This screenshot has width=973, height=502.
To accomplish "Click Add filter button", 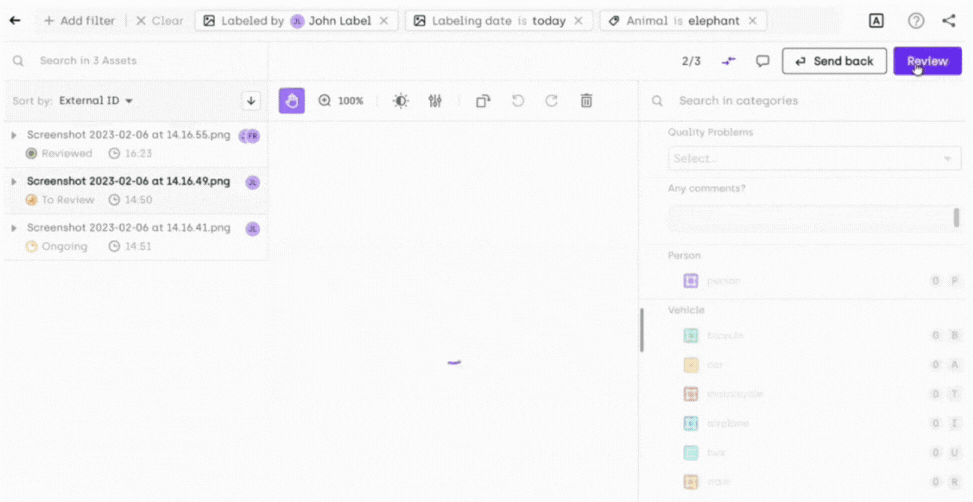I will tap(79, 20).
